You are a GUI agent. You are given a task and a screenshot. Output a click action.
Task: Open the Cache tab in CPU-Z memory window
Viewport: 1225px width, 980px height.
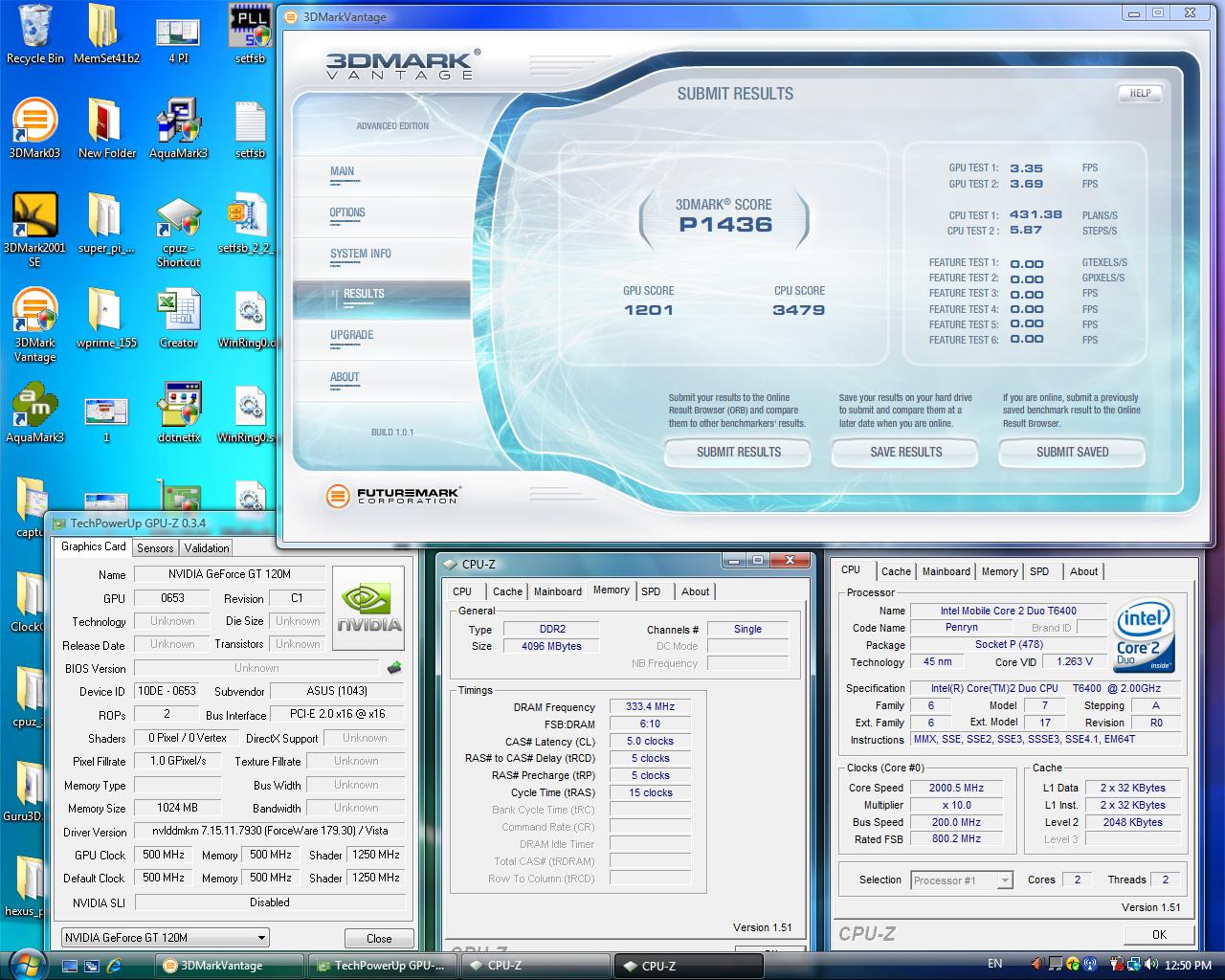(x=507, y=591)
